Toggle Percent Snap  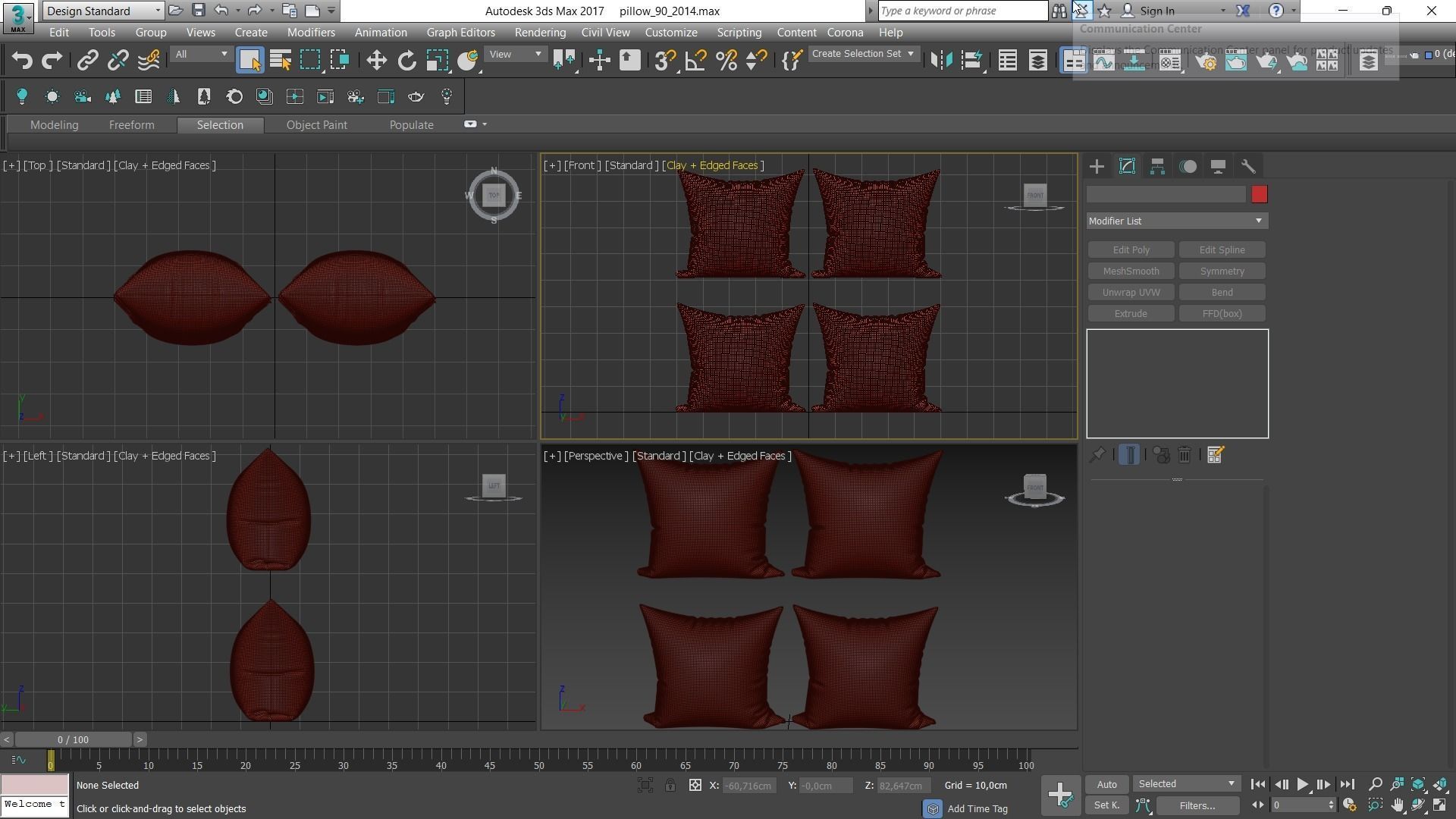coord(726,61)
